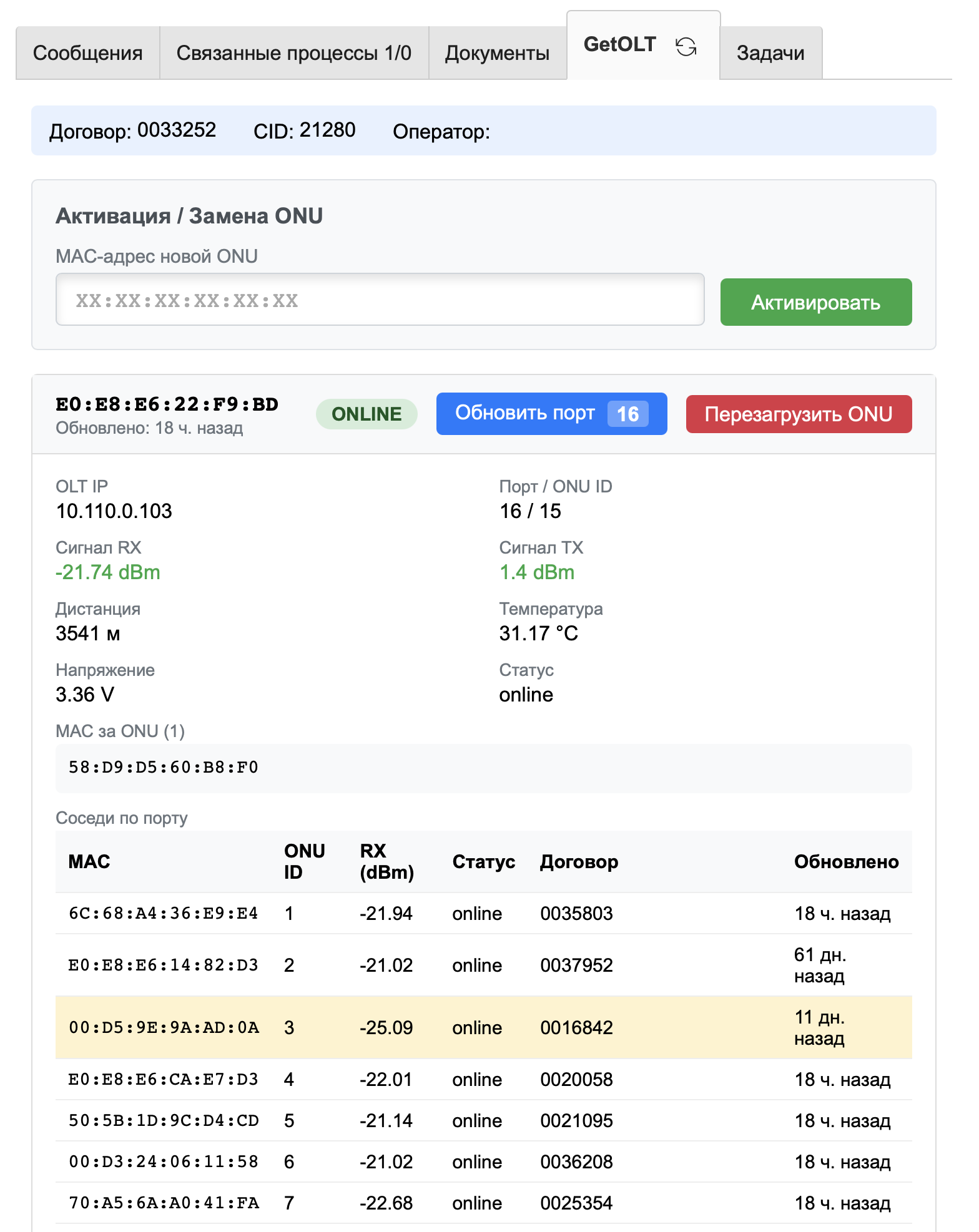979x1232 pixels.
Task: Click MAC 58:D9:D5:60:B8:F0 behind the ONU
Action: [x=164, y=767]
